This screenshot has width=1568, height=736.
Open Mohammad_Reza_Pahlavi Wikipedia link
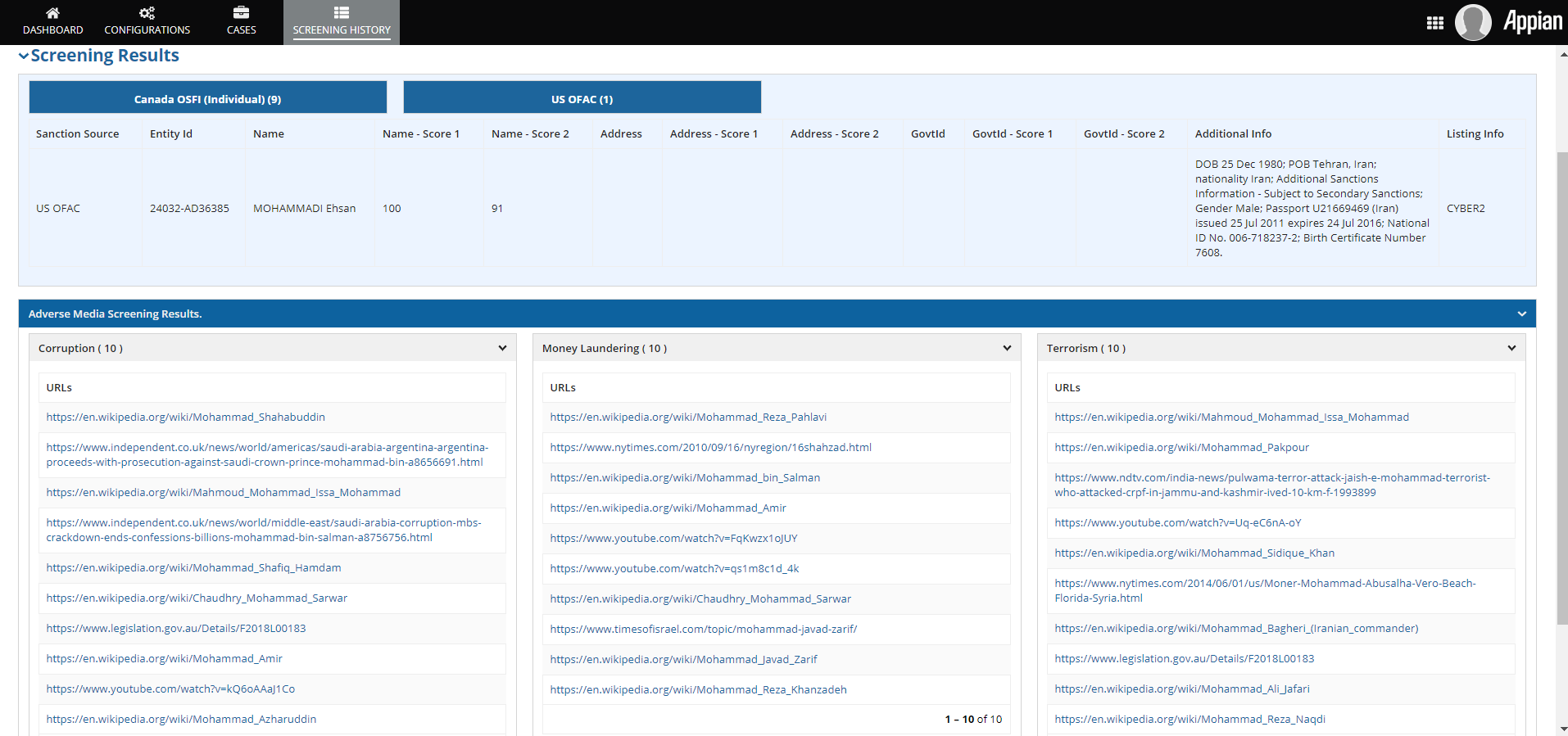(x=688, y=417)
